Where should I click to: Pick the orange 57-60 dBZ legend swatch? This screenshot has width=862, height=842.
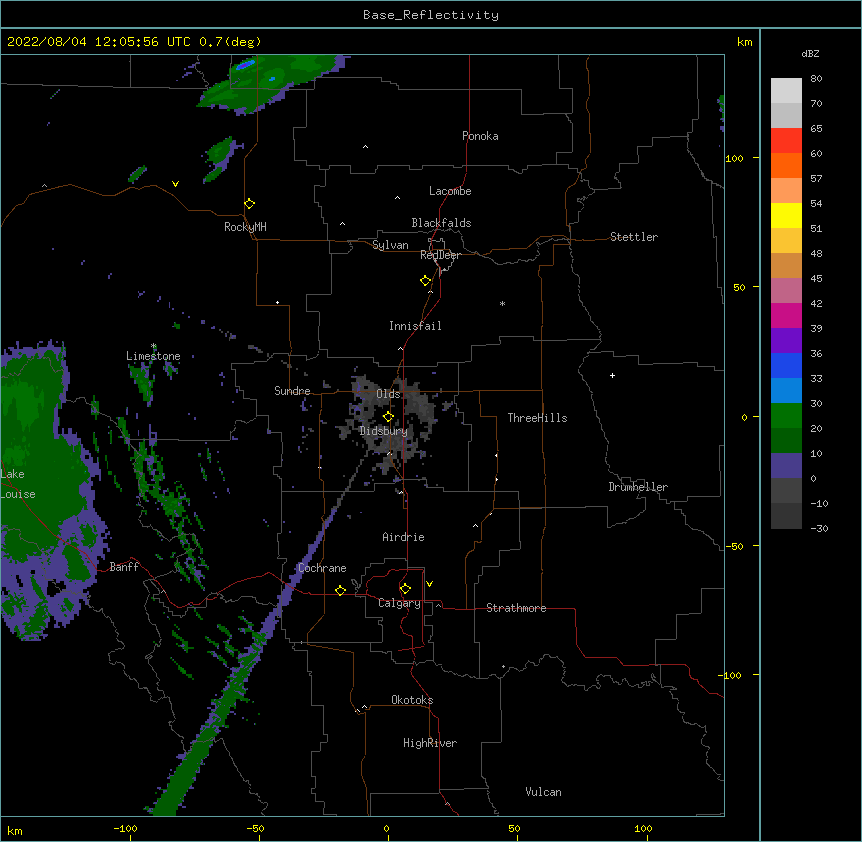click(786, 165)
